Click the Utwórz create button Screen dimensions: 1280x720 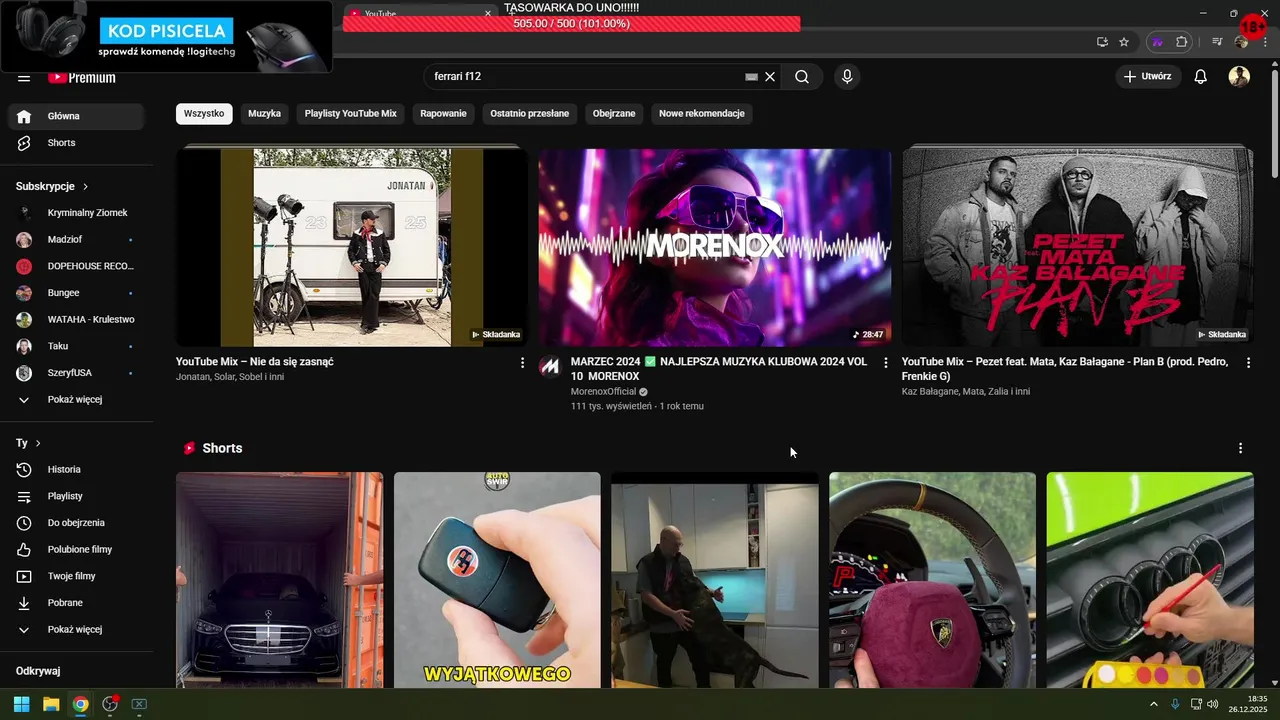(x=1148, y=77)
